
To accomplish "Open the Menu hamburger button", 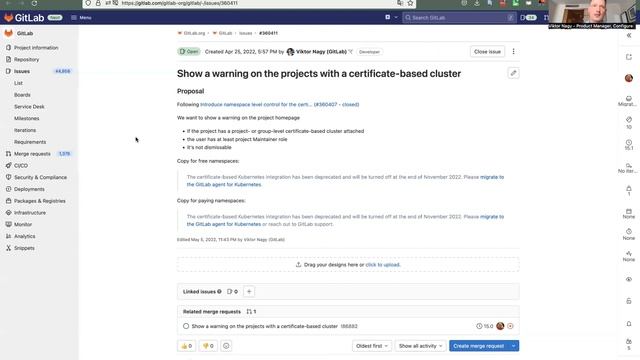I will coord(81,18).
